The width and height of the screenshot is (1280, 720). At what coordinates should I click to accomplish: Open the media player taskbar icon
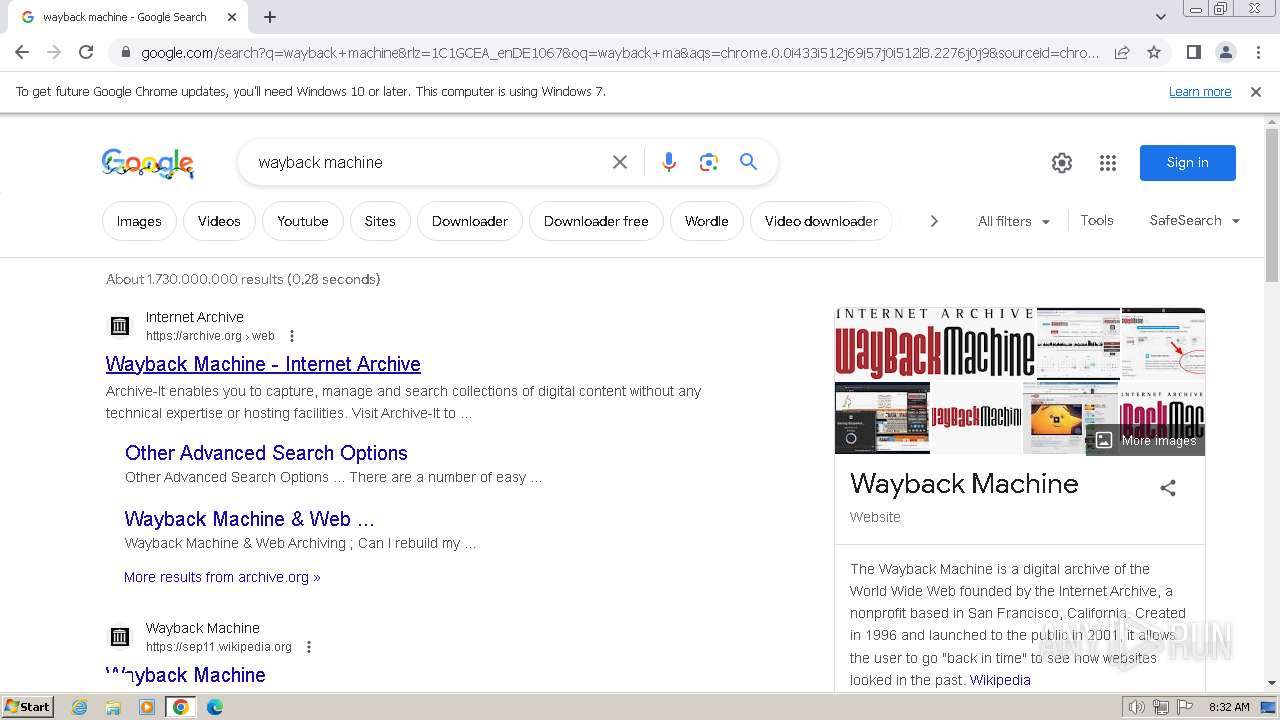click(x=147, y=707)
